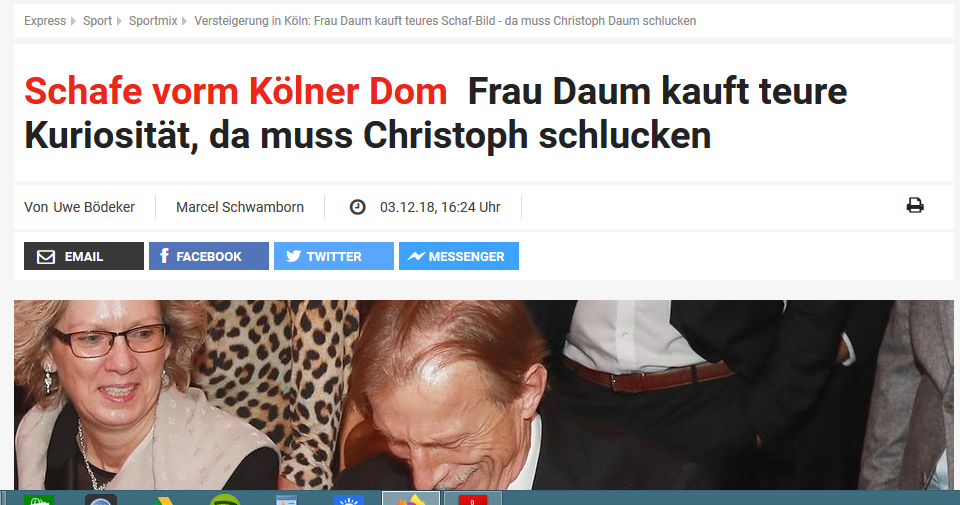This screenshot has height=505, width=960.
Task: Share article via MESSENGER
Action: coord(459,256)
